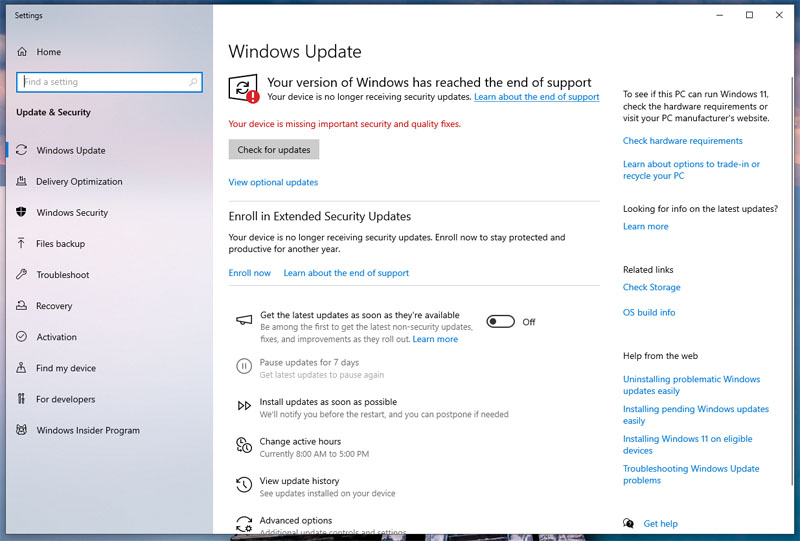Open the OS build info link
Viewport: 800px width, 541px height.
tap(648, 312)
